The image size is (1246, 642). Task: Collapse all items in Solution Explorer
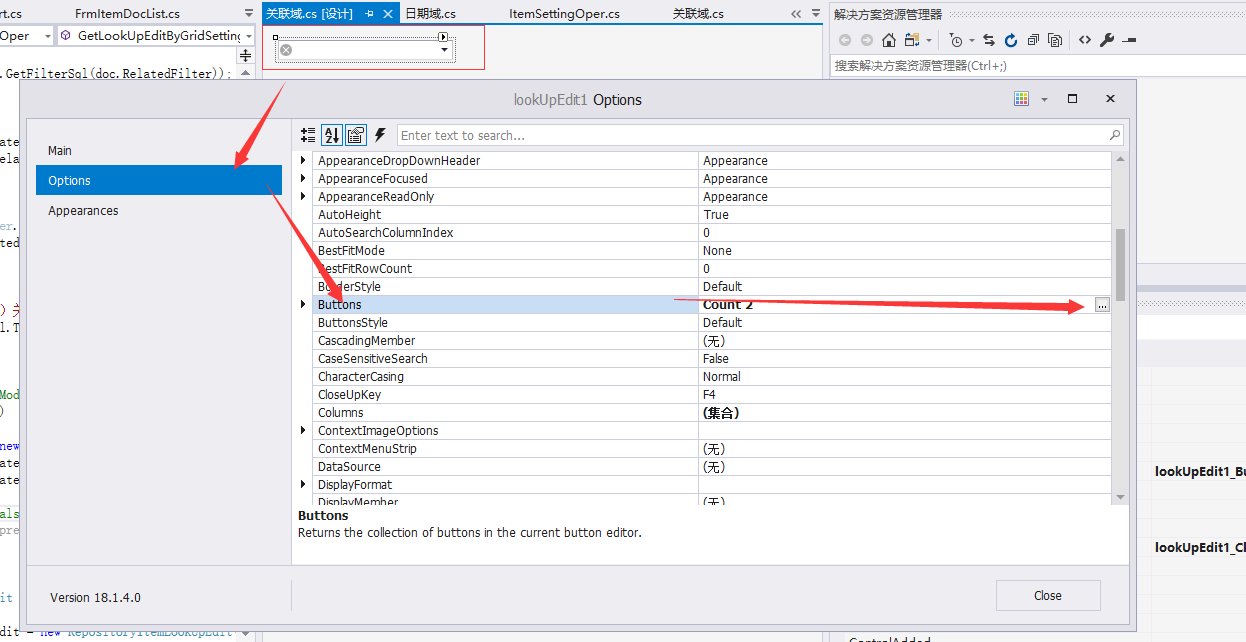click(1036, 40)
